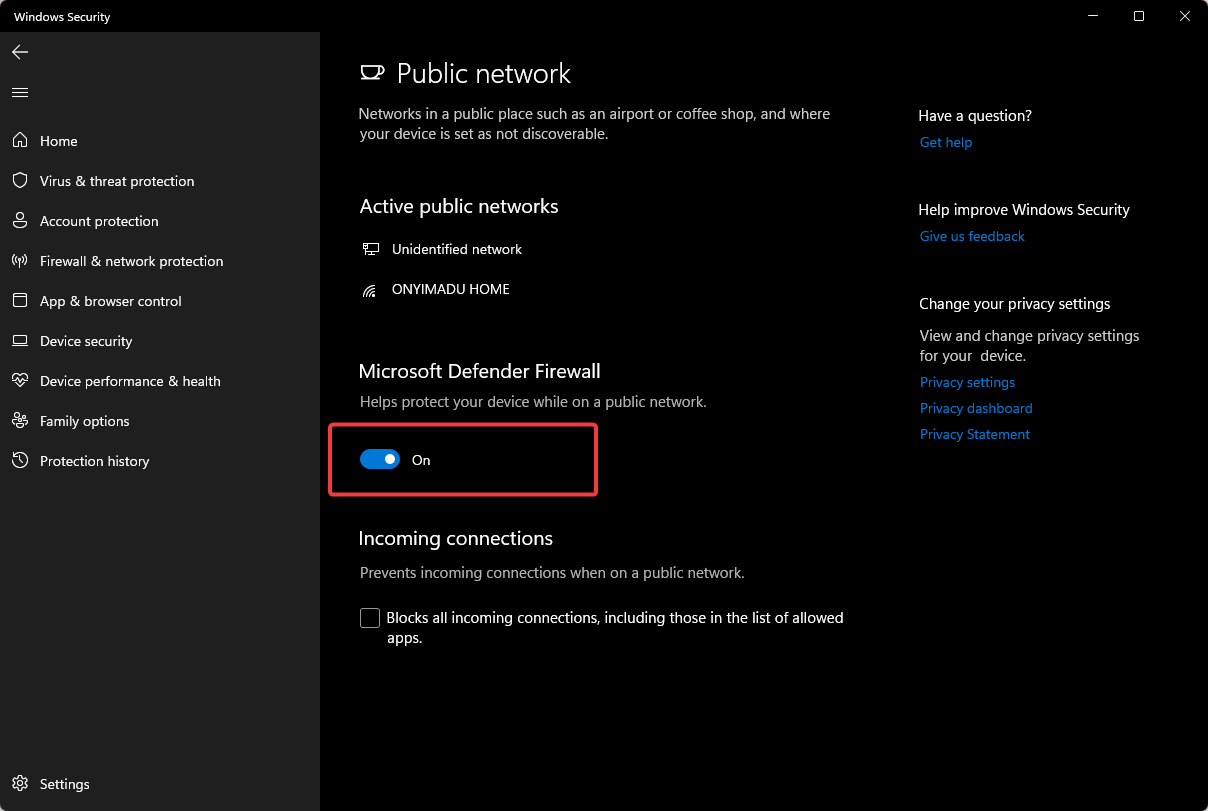
Task: Click the Protection history clock icon
Action: point(20,461)
